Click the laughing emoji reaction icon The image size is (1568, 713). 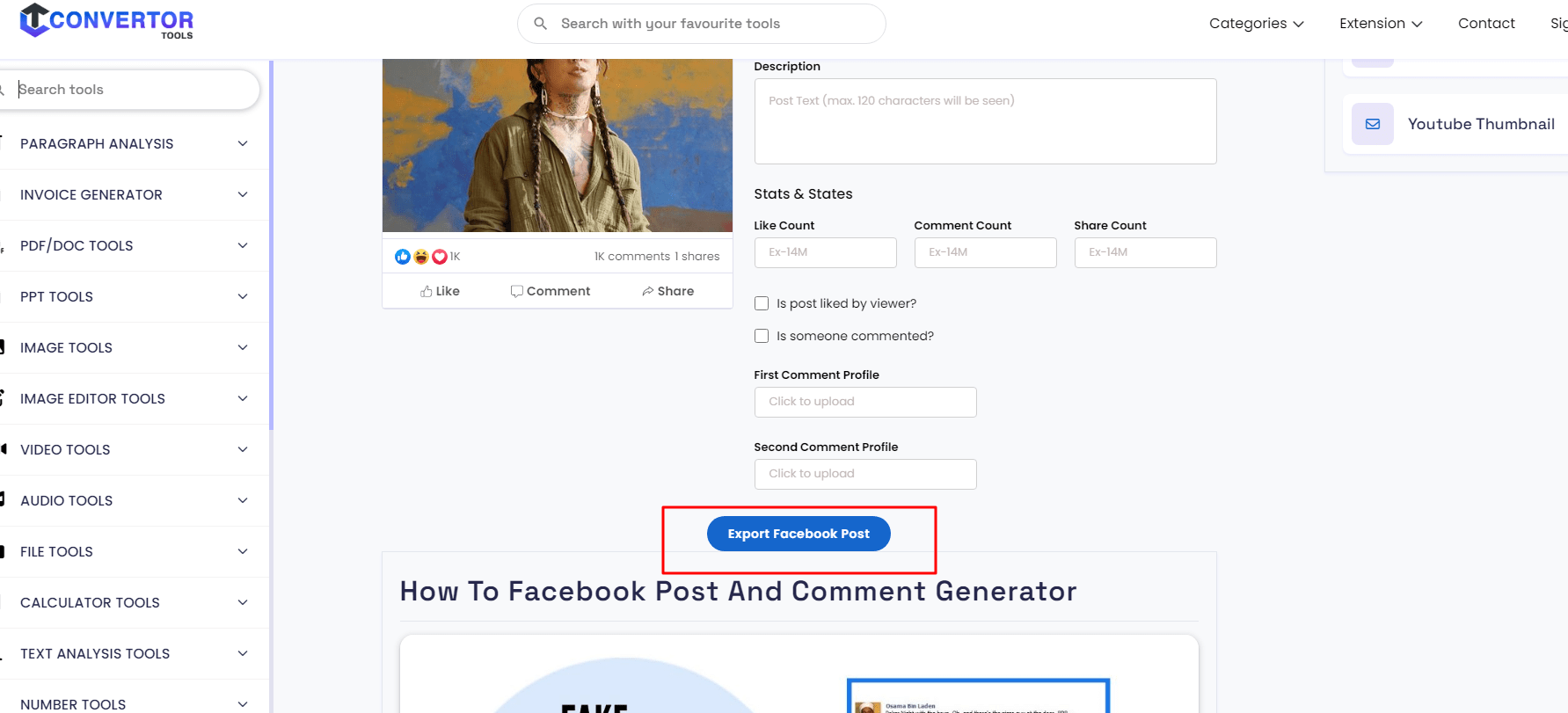tap(421, 256)
